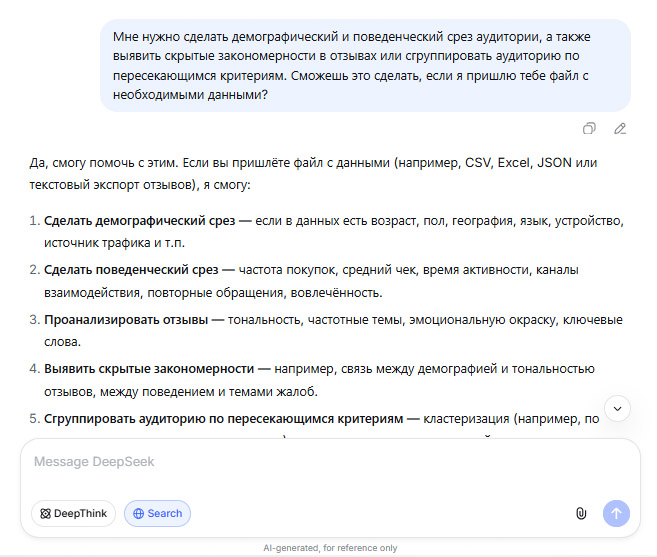657x557 pixels.
Task: Jump to latest with down chevron button
Action: (x=617, y=409)
